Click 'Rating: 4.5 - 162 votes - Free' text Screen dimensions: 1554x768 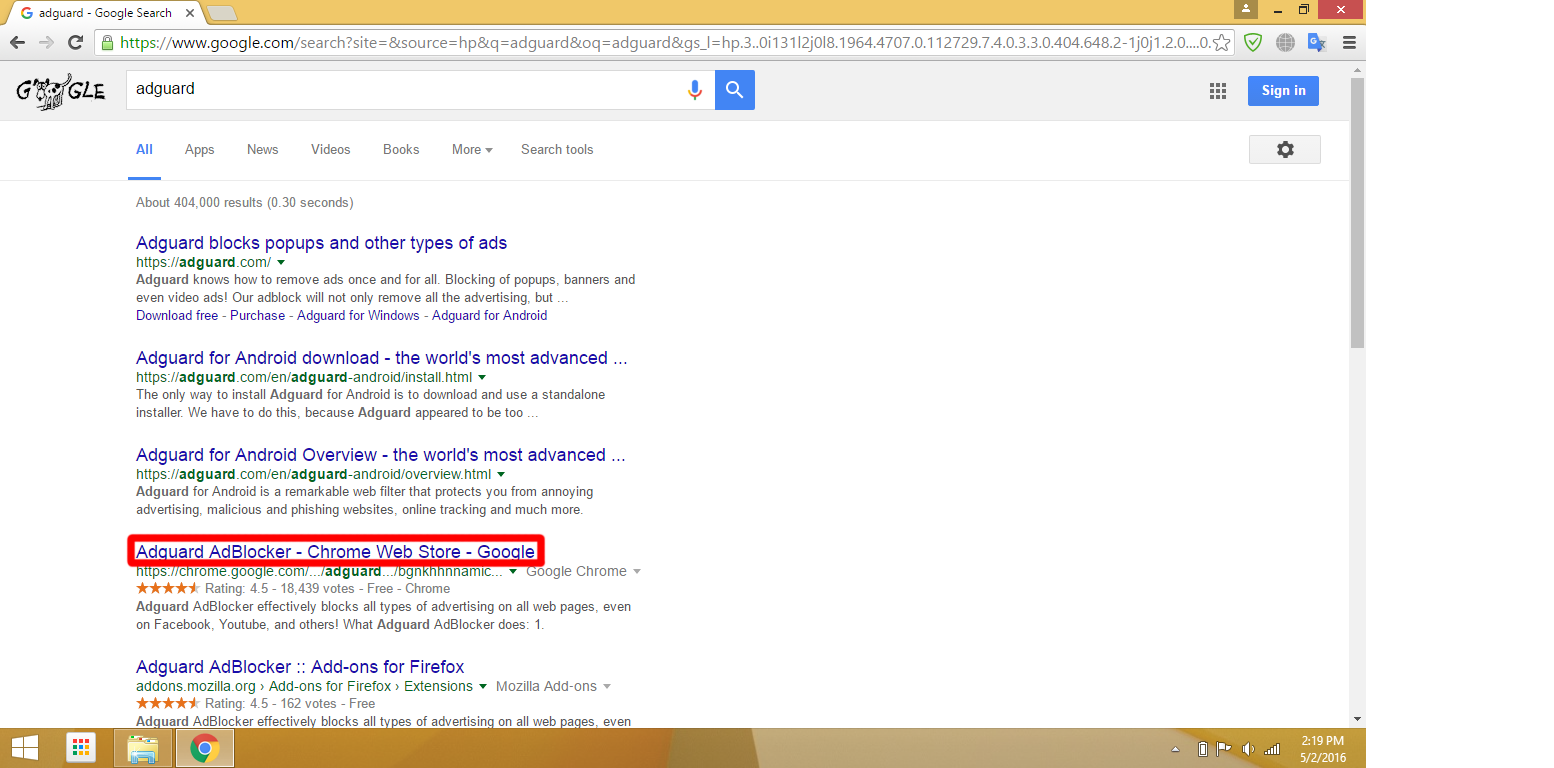(290, 704)
